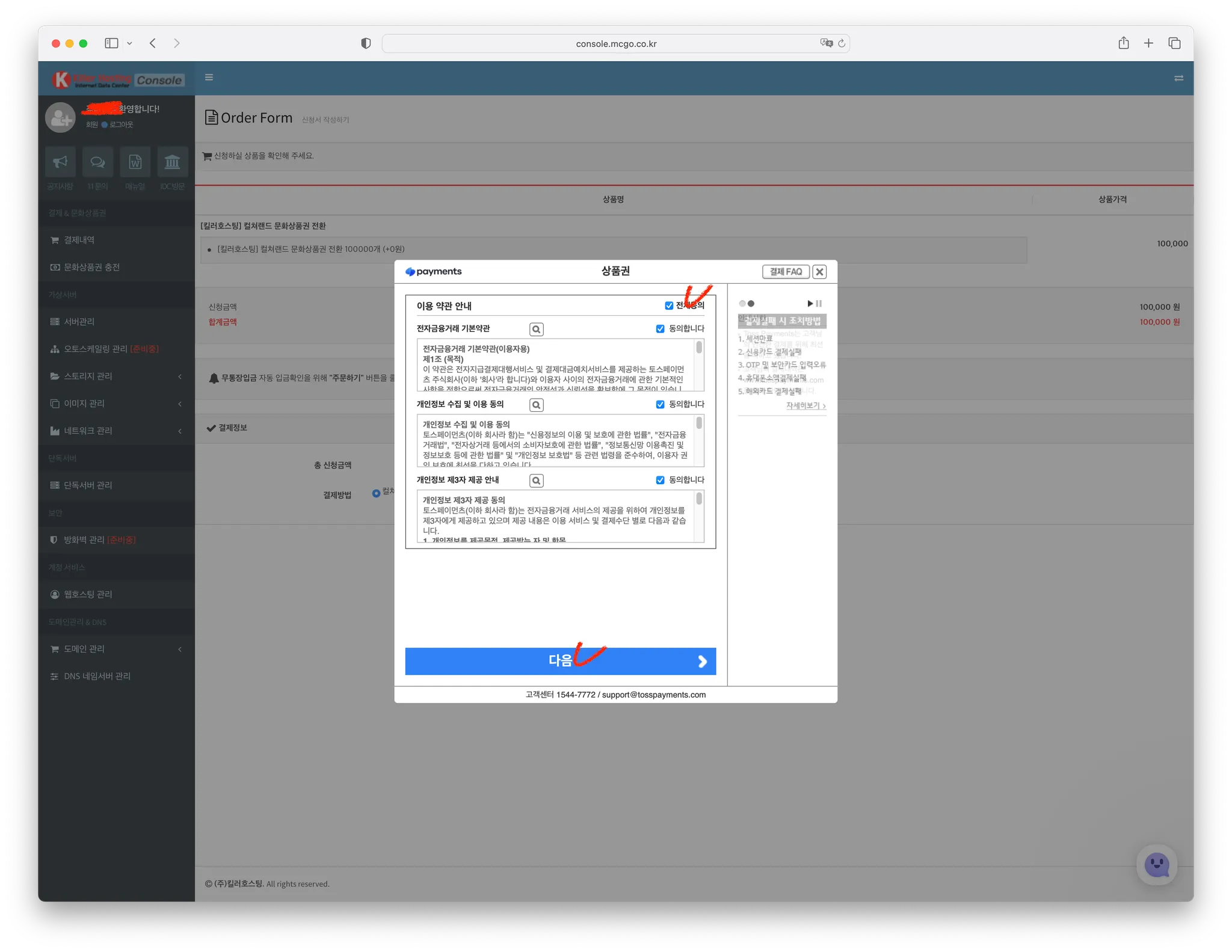Toggle the 전체동의 checkbox

pos(669,306)
